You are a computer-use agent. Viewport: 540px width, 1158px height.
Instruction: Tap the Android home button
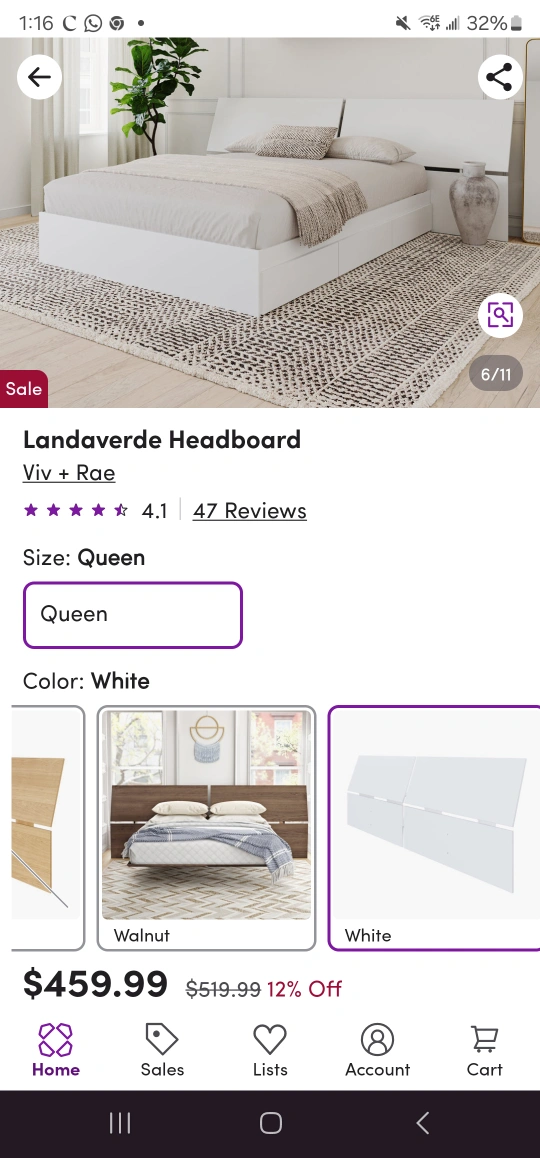pyautogui.click(x=270, y=1123)
